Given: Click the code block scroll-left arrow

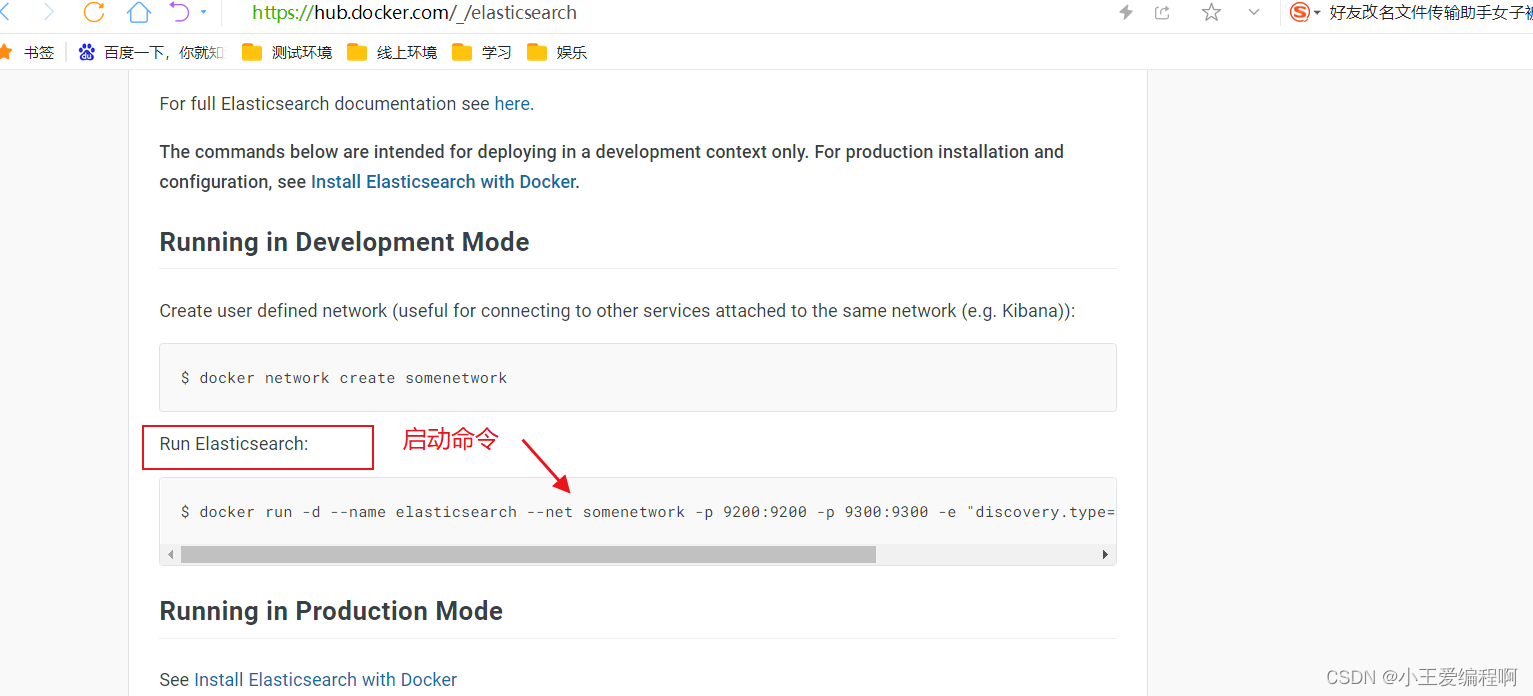Looking at the screenshot, I should [171, 554].
